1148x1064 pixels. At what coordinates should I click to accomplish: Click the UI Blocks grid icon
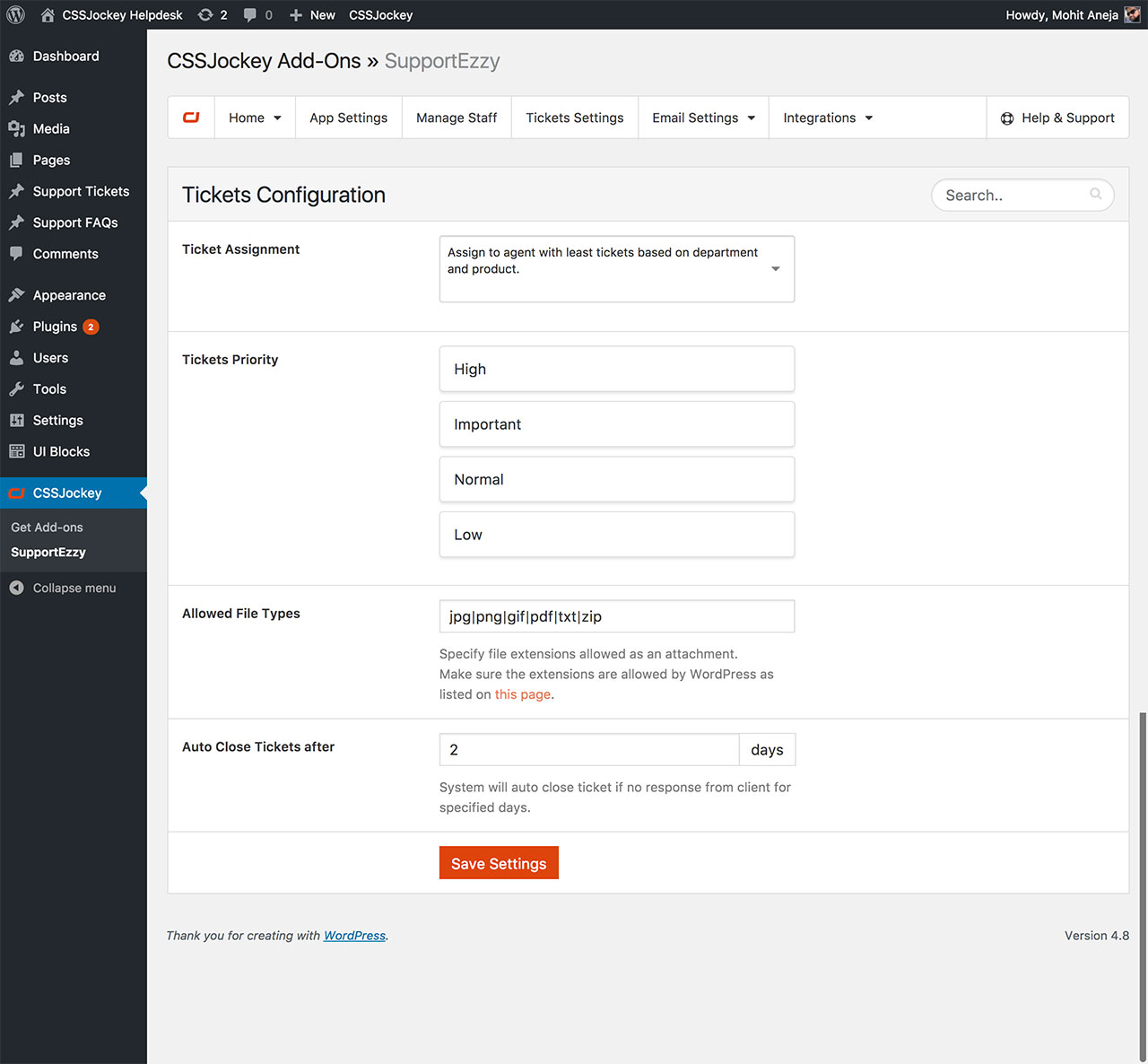(x=16, y=451)
